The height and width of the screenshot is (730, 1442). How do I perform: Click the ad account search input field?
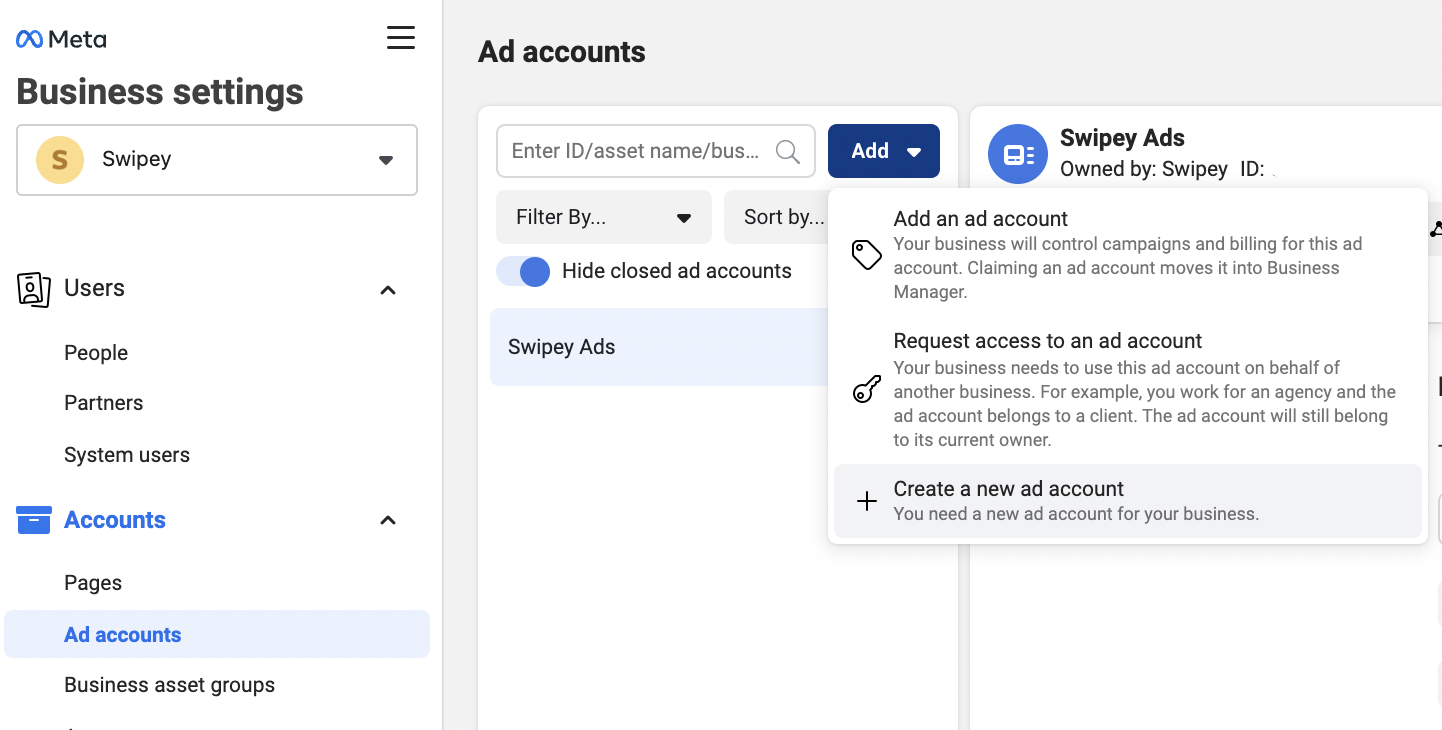[656, 151]
